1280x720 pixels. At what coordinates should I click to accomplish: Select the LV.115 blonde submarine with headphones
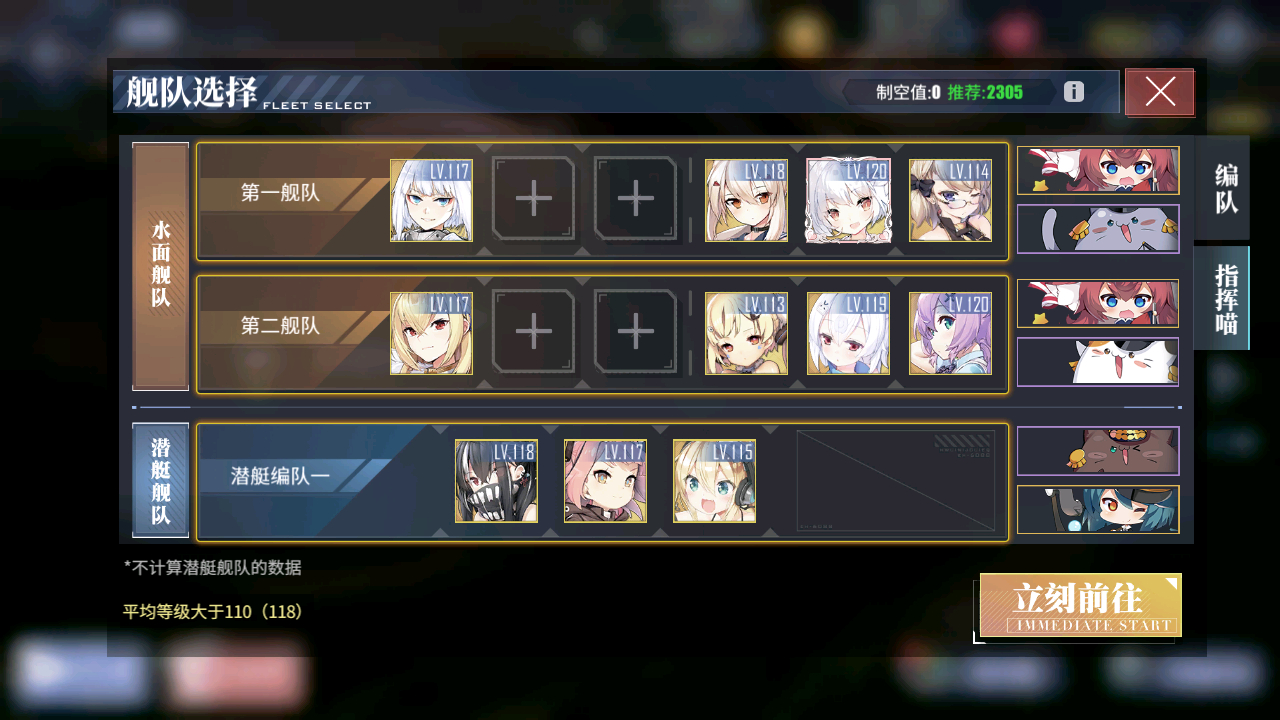714,481
